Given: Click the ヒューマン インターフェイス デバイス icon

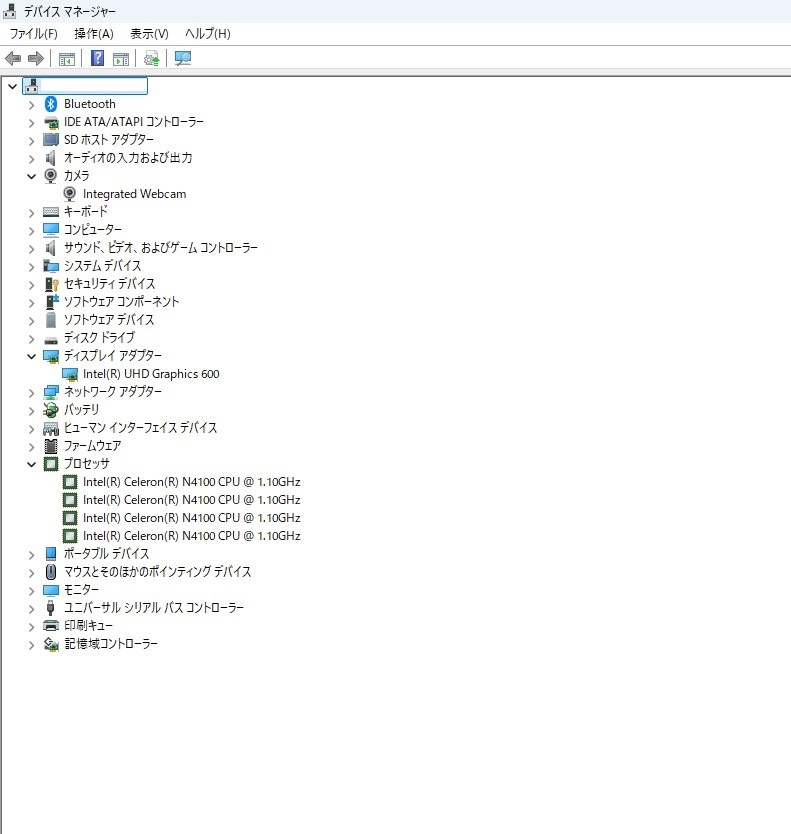Looking at the screenshot, I should (51, 428).
